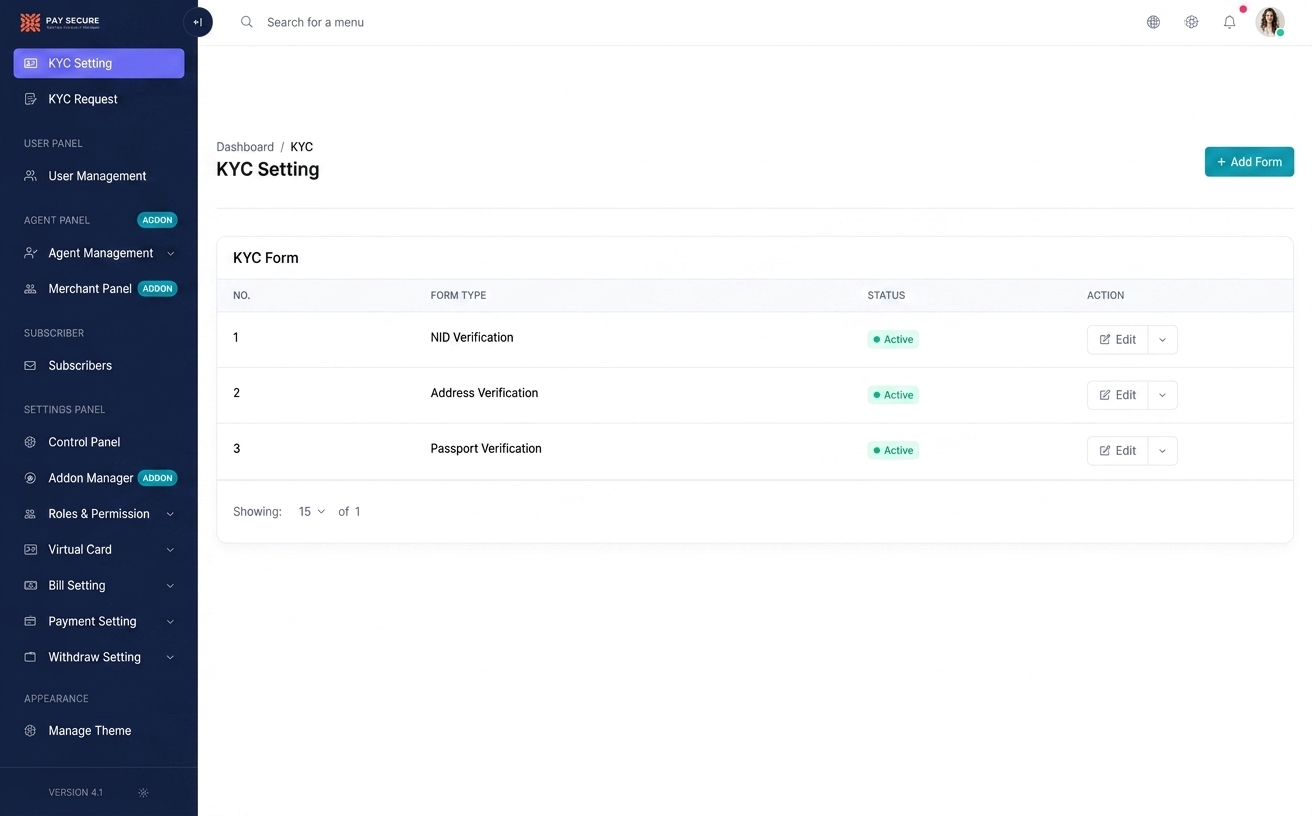
Task: Focus the Search for a menu field
Action: [x=315, y=22]
